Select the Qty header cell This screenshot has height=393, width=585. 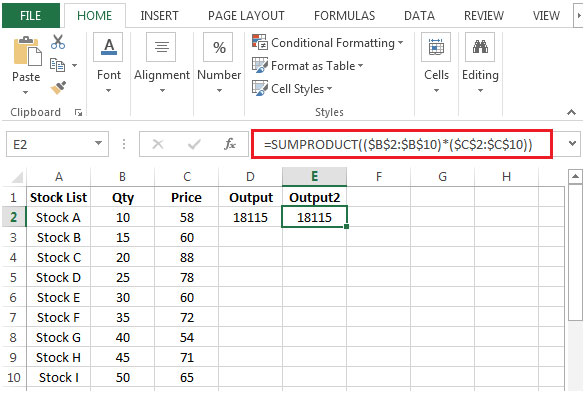pyautogui.click(x=122, y=197)
